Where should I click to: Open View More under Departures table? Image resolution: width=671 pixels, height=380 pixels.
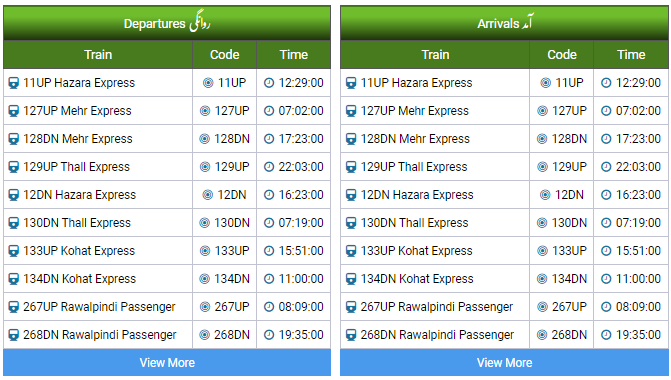click(x=167, y=362)
